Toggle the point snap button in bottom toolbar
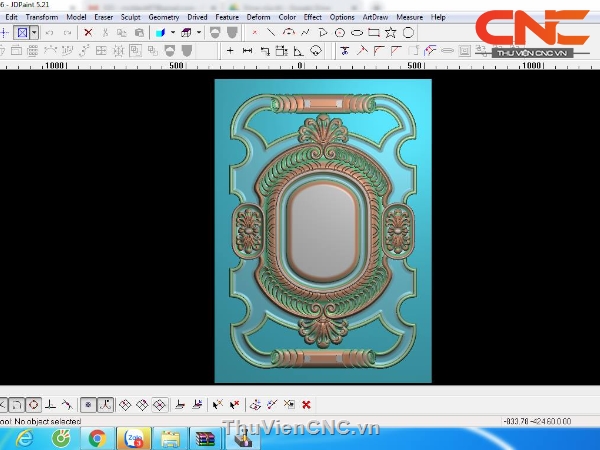The image size is (600, 450). [87, 405]
